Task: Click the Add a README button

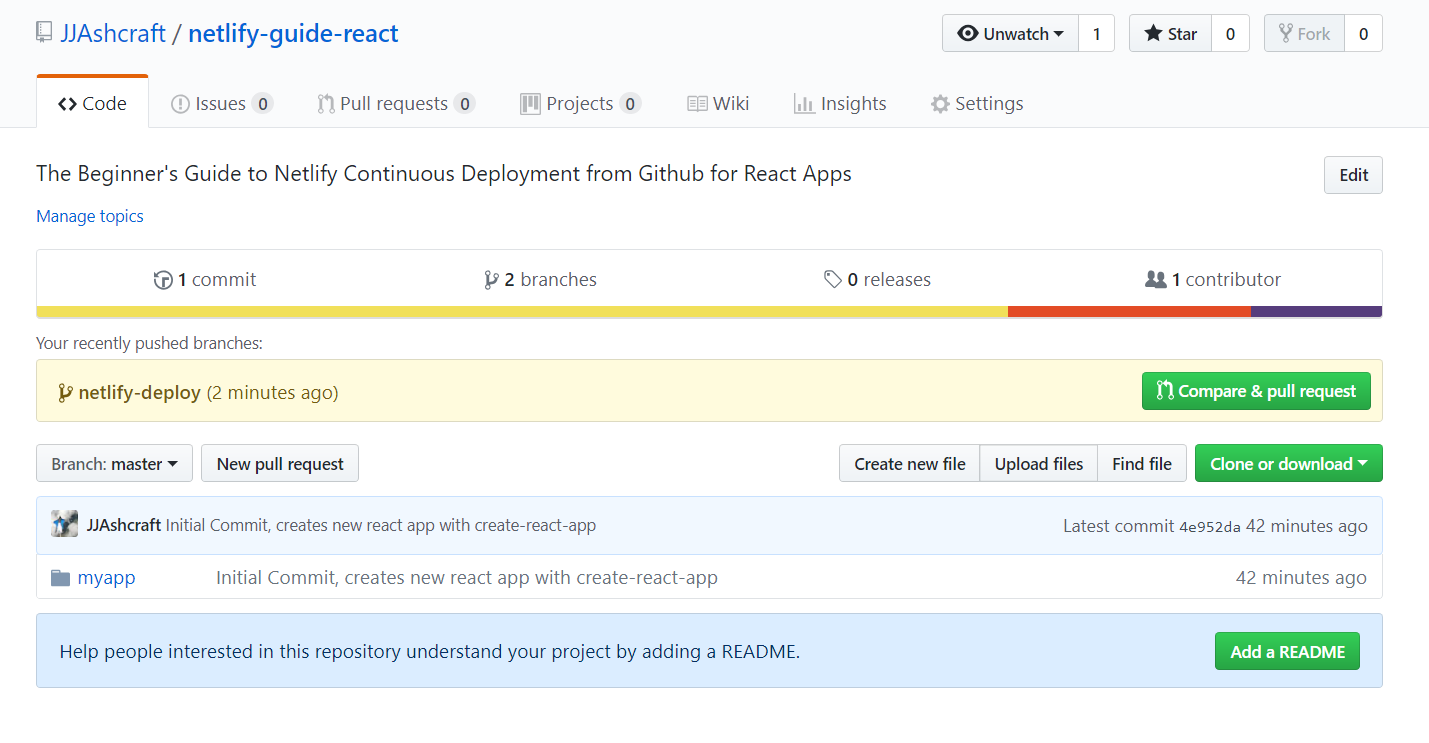Action: (x=1287, y=652)
